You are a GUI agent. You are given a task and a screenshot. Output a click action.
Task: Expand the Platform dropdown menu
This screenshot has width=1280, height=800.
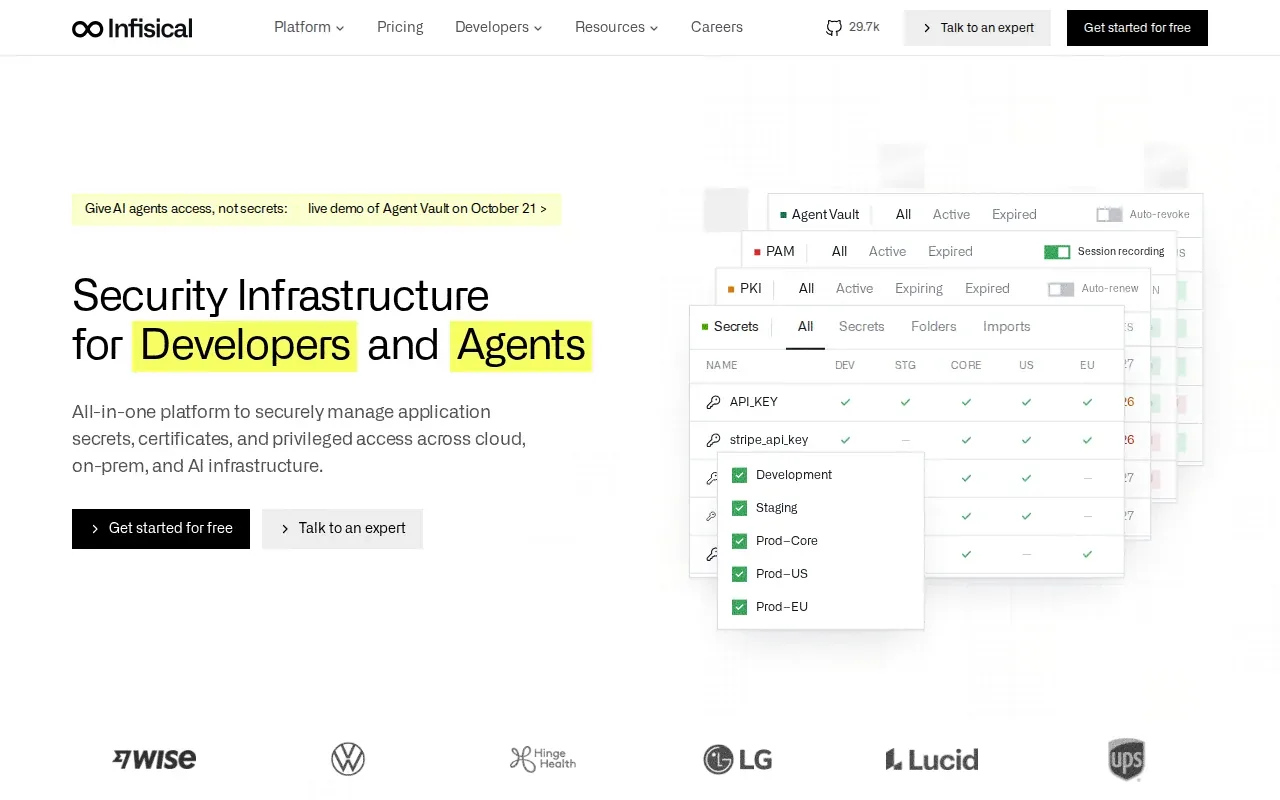tap(309, 28)
